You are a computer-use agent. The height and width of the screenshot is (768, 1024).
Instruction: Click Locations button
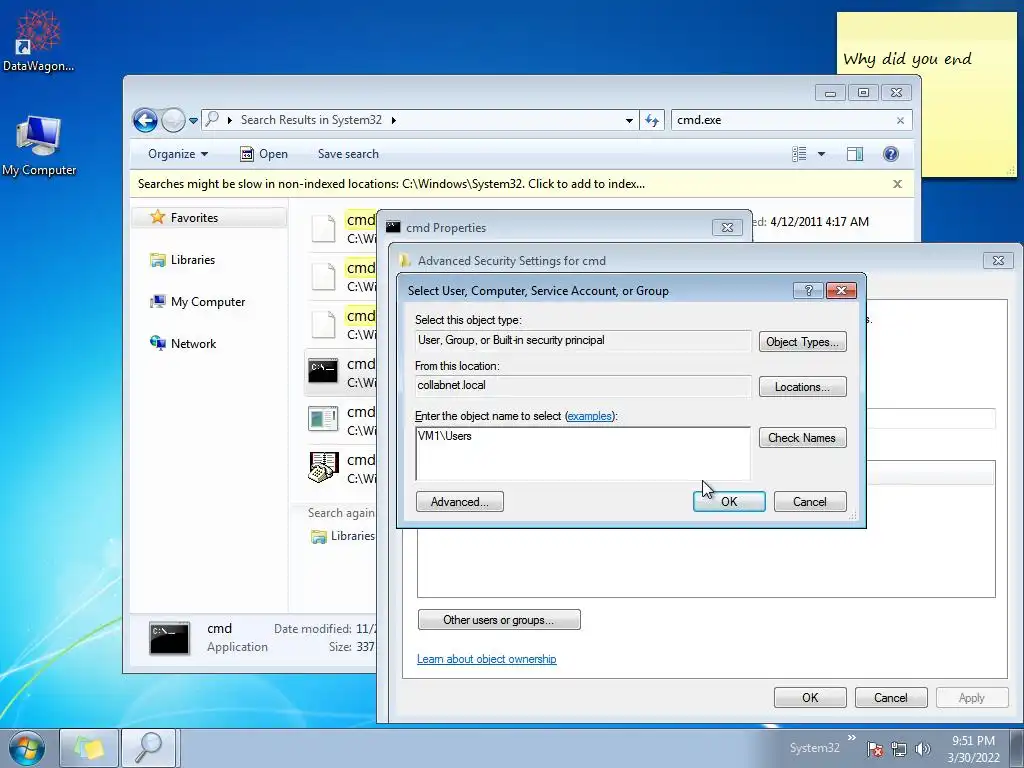click(803, 387)
